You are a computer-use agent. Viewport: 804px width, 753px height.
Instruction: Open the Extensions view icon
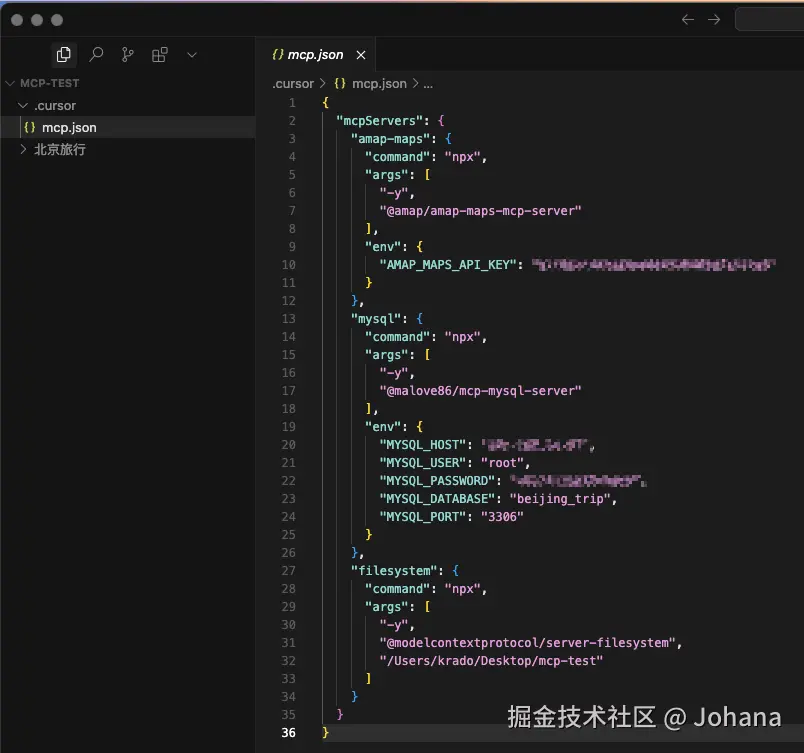(159, 54)
